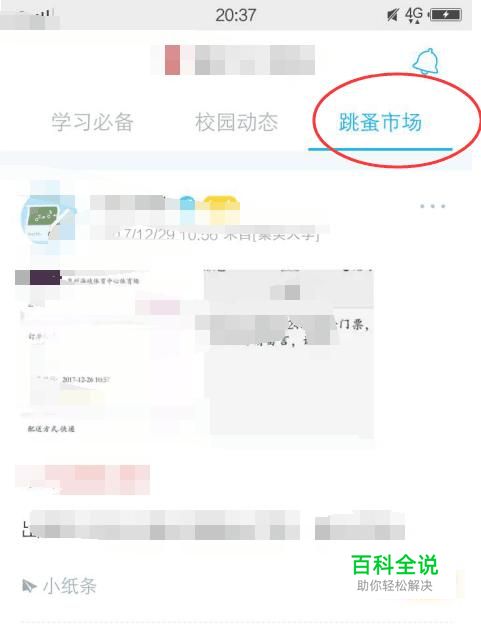The height and width of the screenshot is (624, 481).
Task: Tap the muted sound status icon
Action: 393,15
